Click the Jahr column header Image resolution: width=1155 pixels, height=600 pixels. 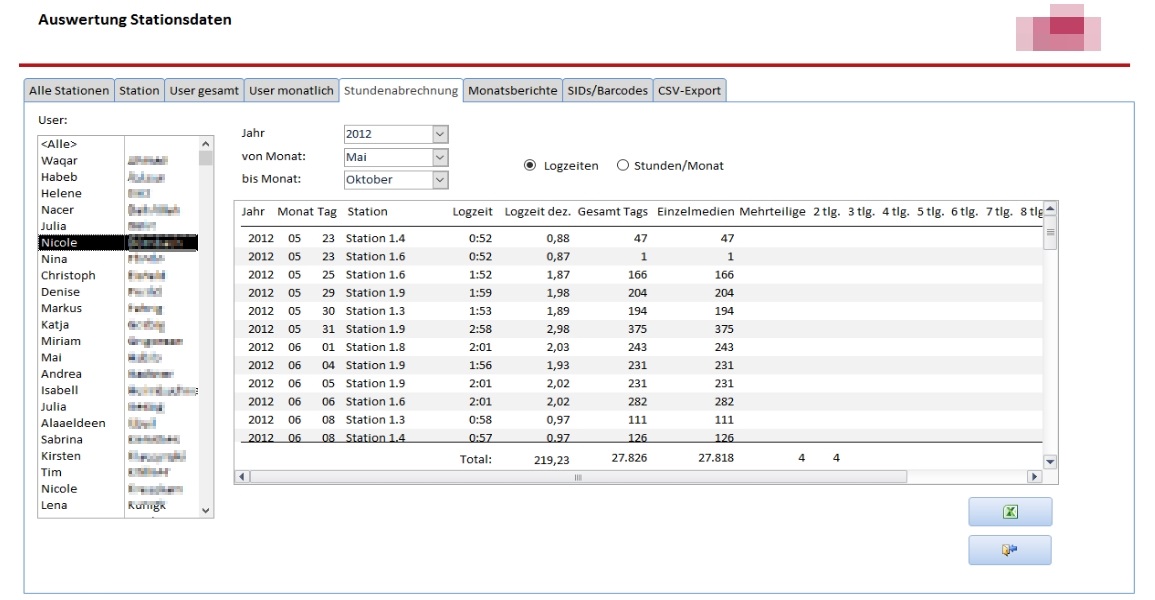pos(253,212)
